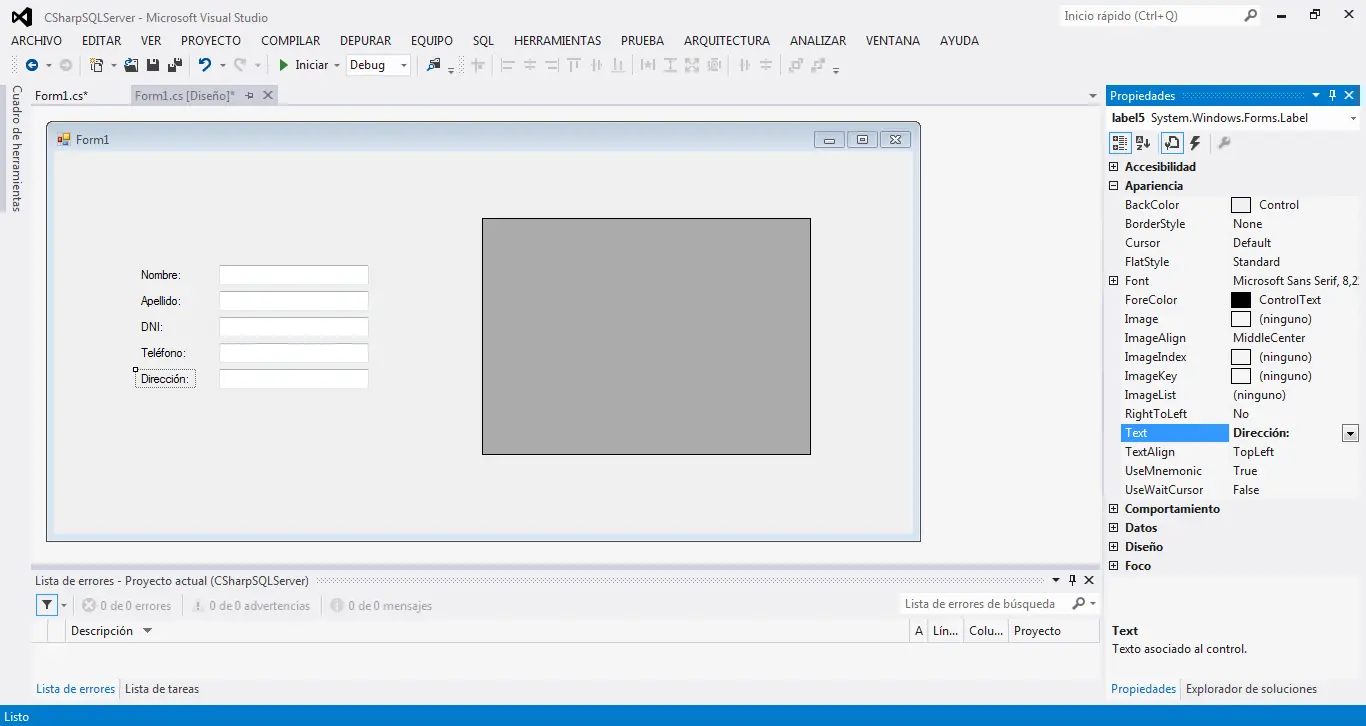Expand the Diseño property category
Screen dimensions: 1366x726
tap(1114, 547)
